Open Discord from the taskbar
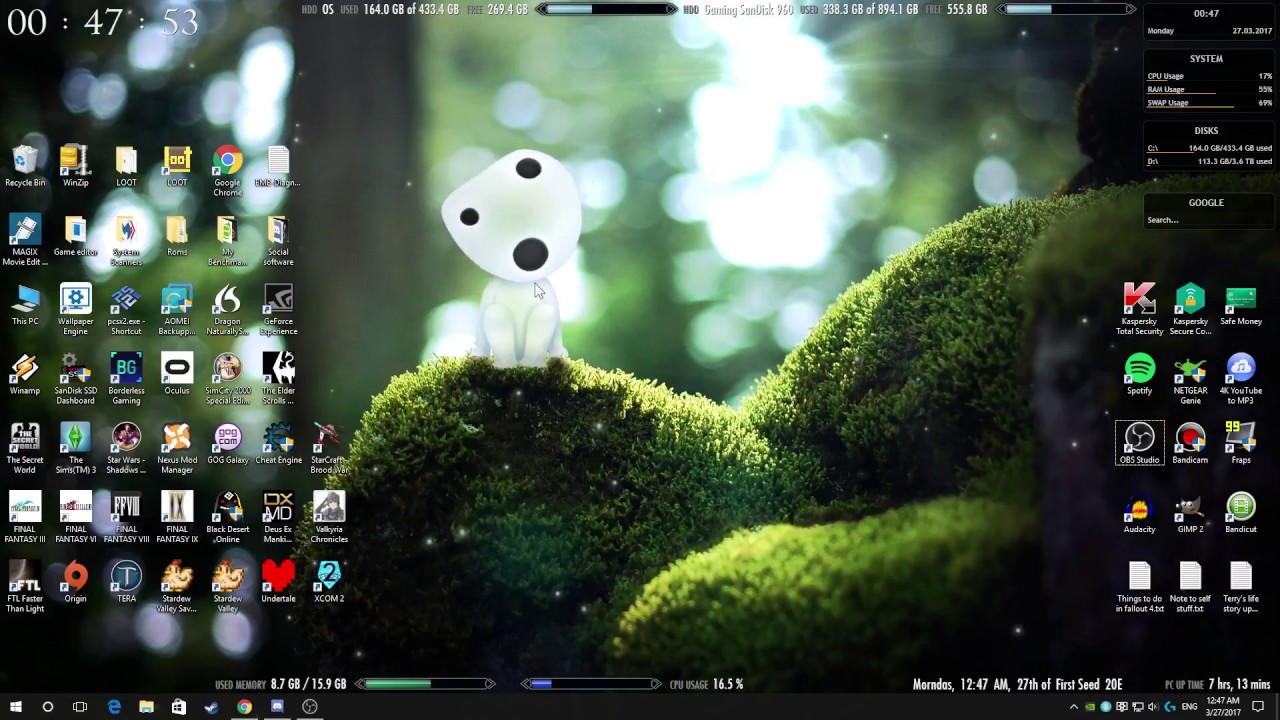The height and width of the screenshot is (720, 1280). 277,706
